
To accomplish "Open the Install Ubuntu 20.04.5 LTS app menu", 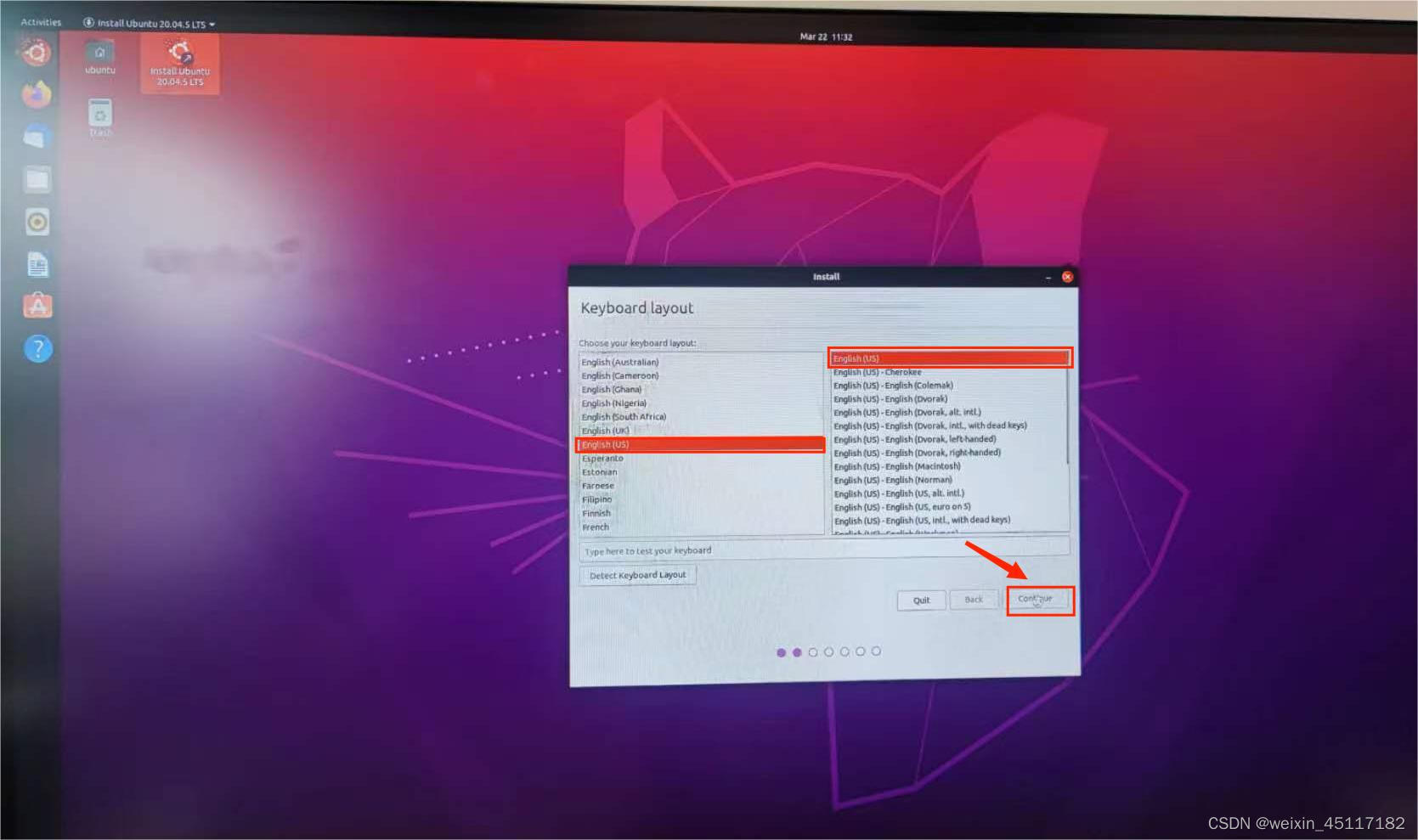I will [x=150, y=24].
